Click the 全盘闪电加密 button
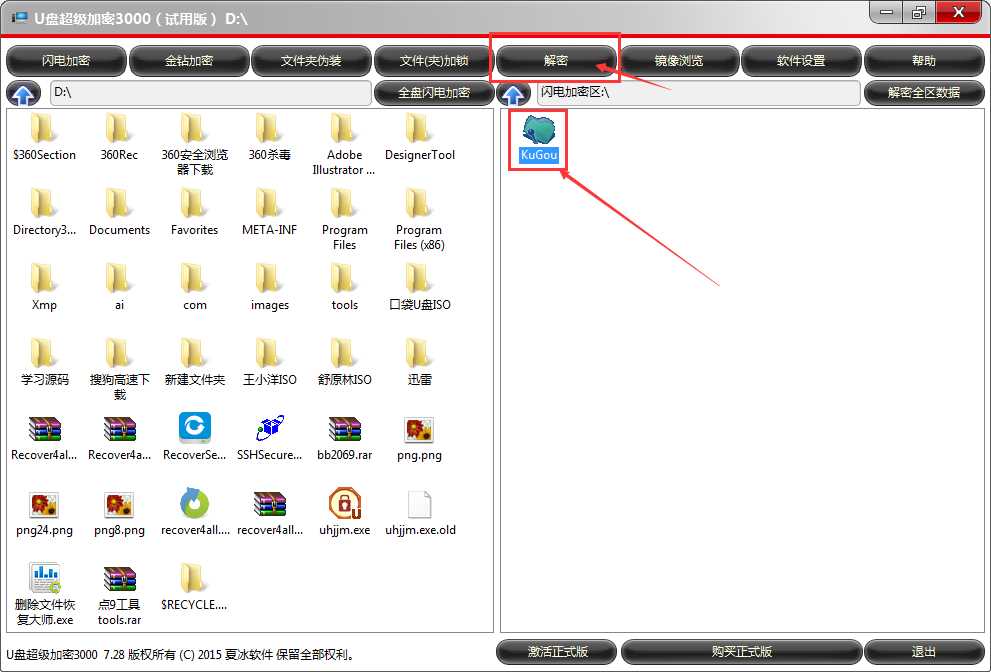 [434, 93]
